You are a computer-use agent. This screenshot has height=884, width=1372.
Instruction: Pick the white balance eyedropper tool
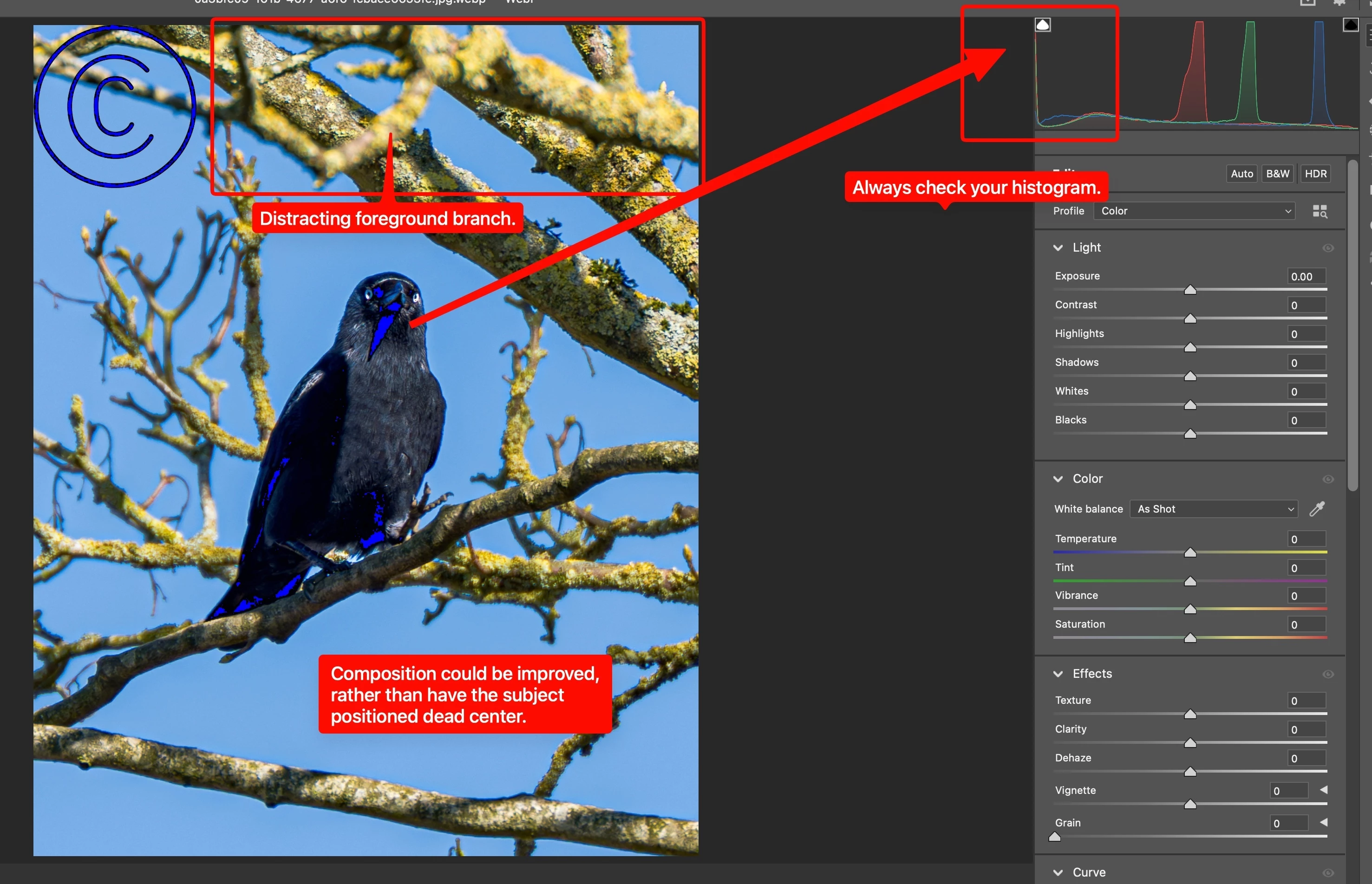1317,508
